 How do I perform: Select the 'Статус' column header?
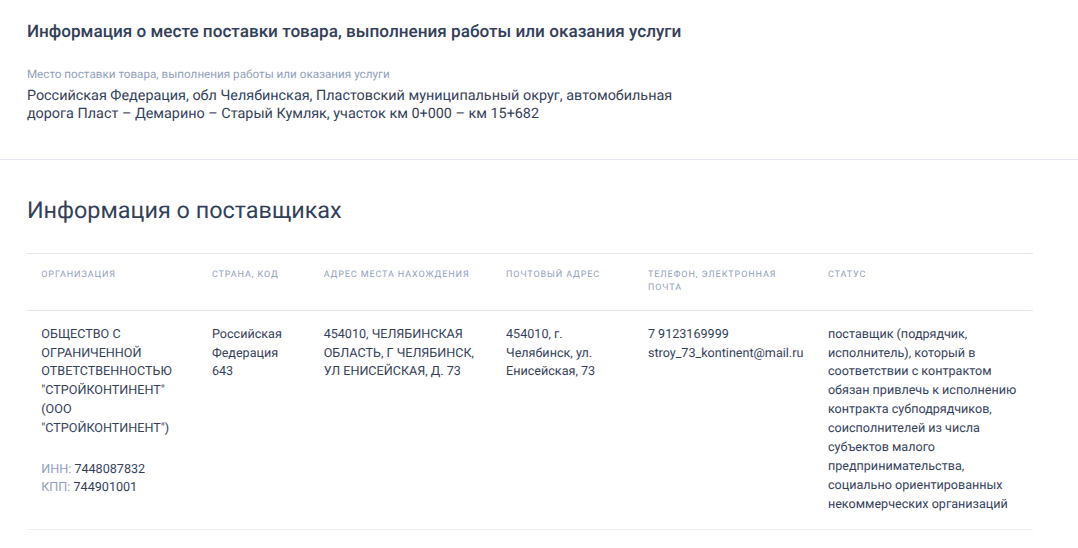pyautogui.click(x=847, y=274)
